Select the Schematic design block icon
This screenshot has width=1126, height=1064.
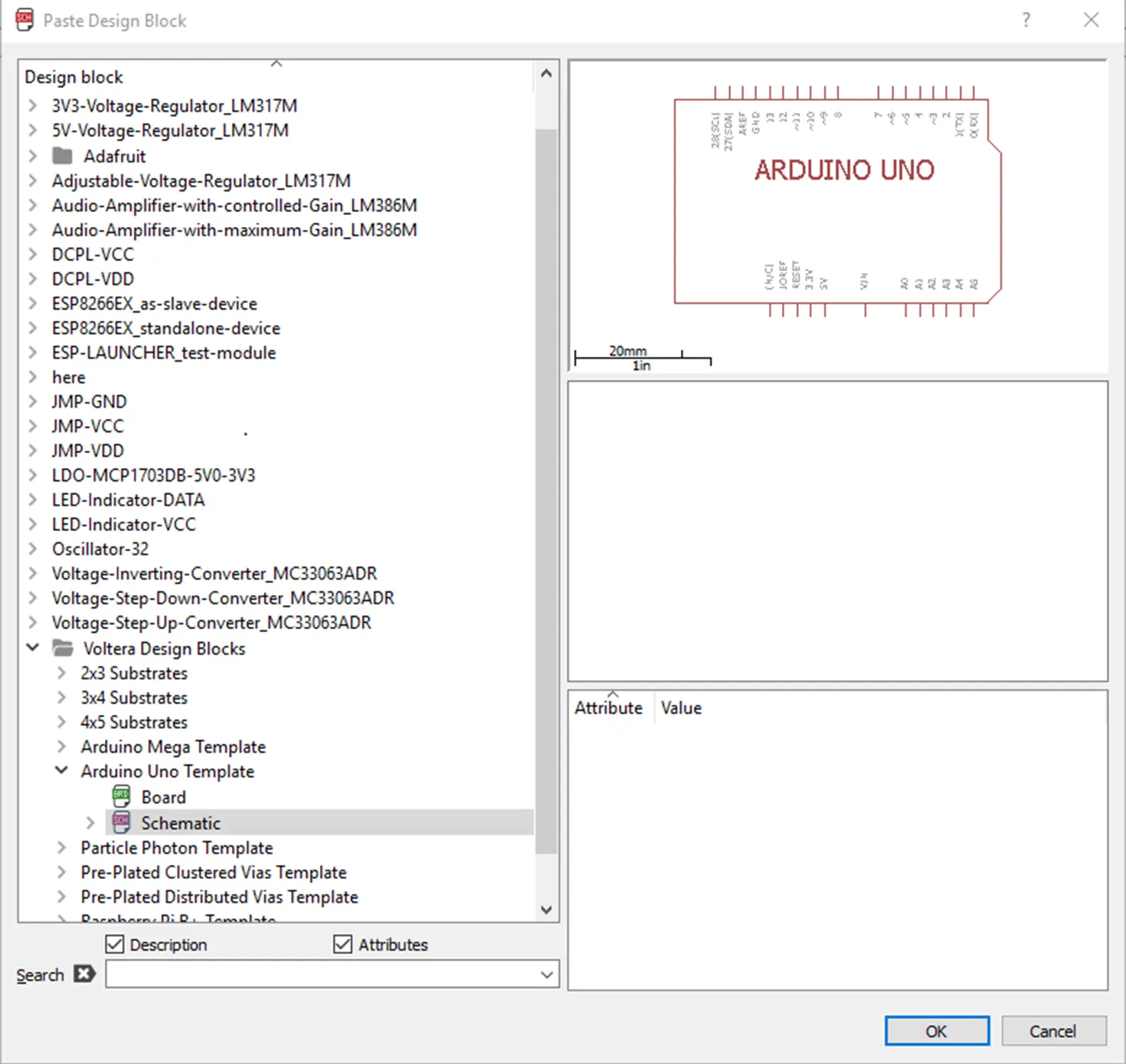(121, 823)
